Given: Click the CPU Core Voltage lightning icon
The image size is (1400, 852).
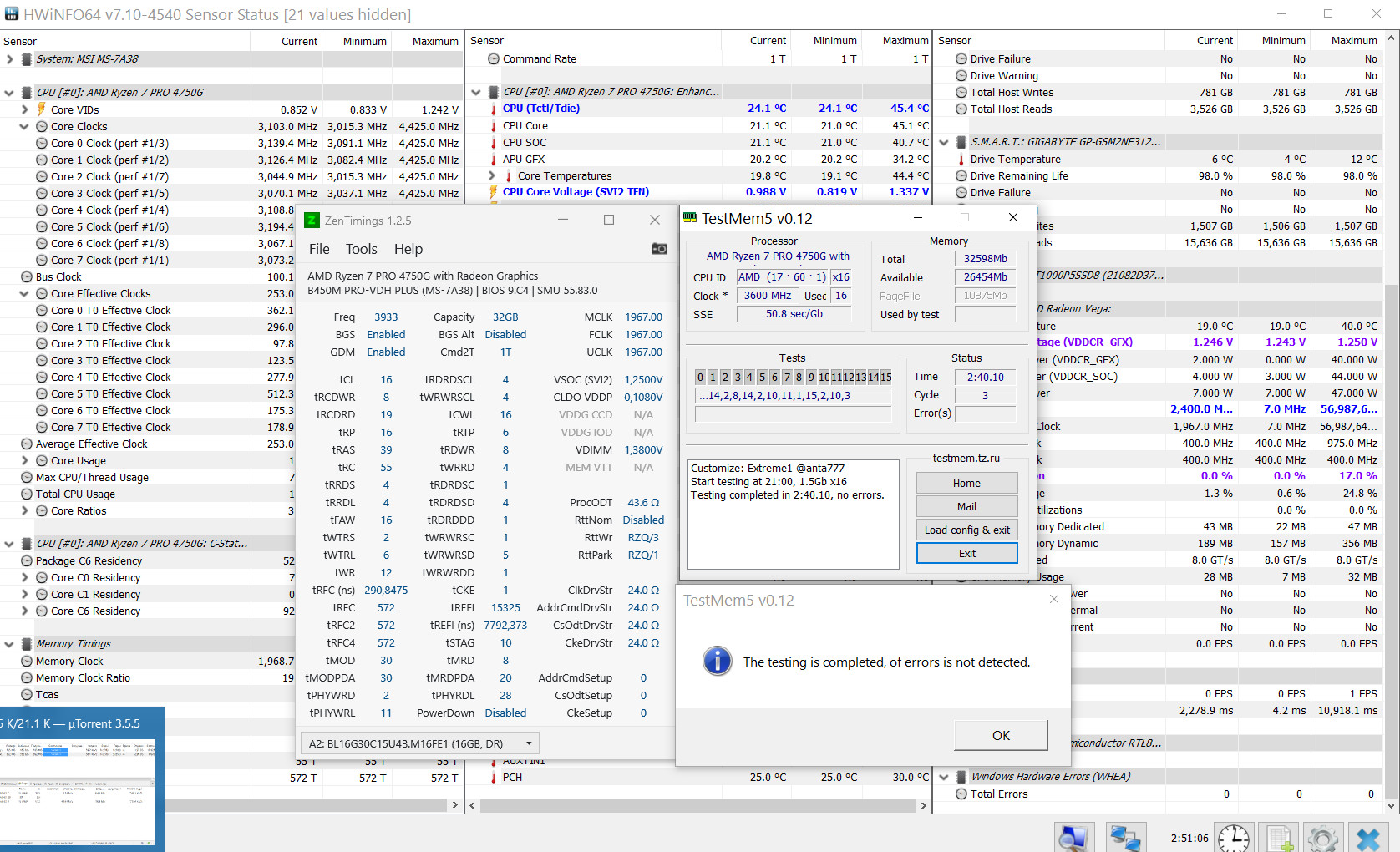Looking at the screenshot, I should click(x=494, y=192).
